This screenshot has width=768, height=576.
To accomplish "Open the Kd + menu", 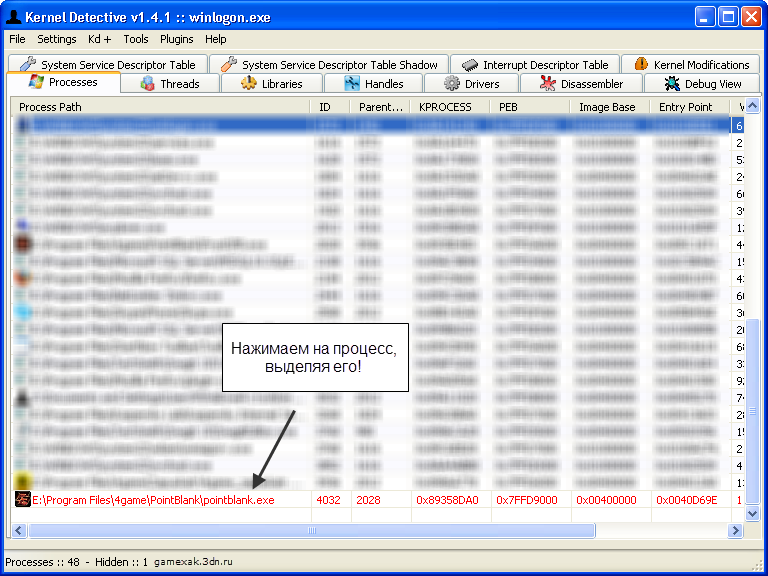I will pos(99,39).
